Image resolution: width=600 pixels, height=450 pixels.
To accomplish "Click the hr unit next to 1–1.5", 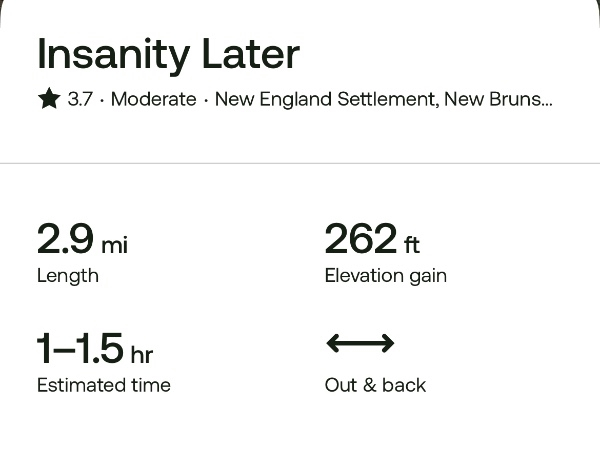I will [141, 354].
